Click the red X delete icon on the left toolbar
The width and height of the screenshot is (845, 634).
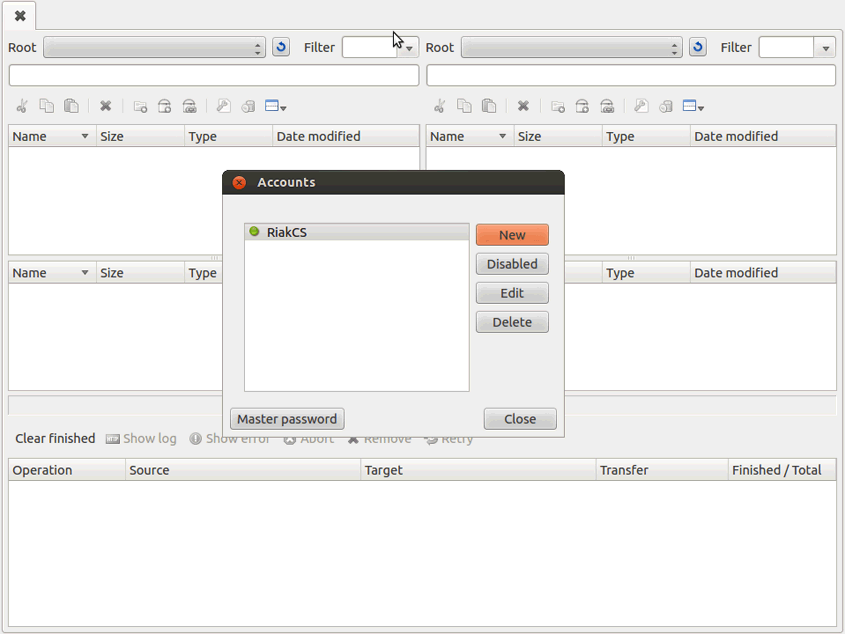(105, 106)
